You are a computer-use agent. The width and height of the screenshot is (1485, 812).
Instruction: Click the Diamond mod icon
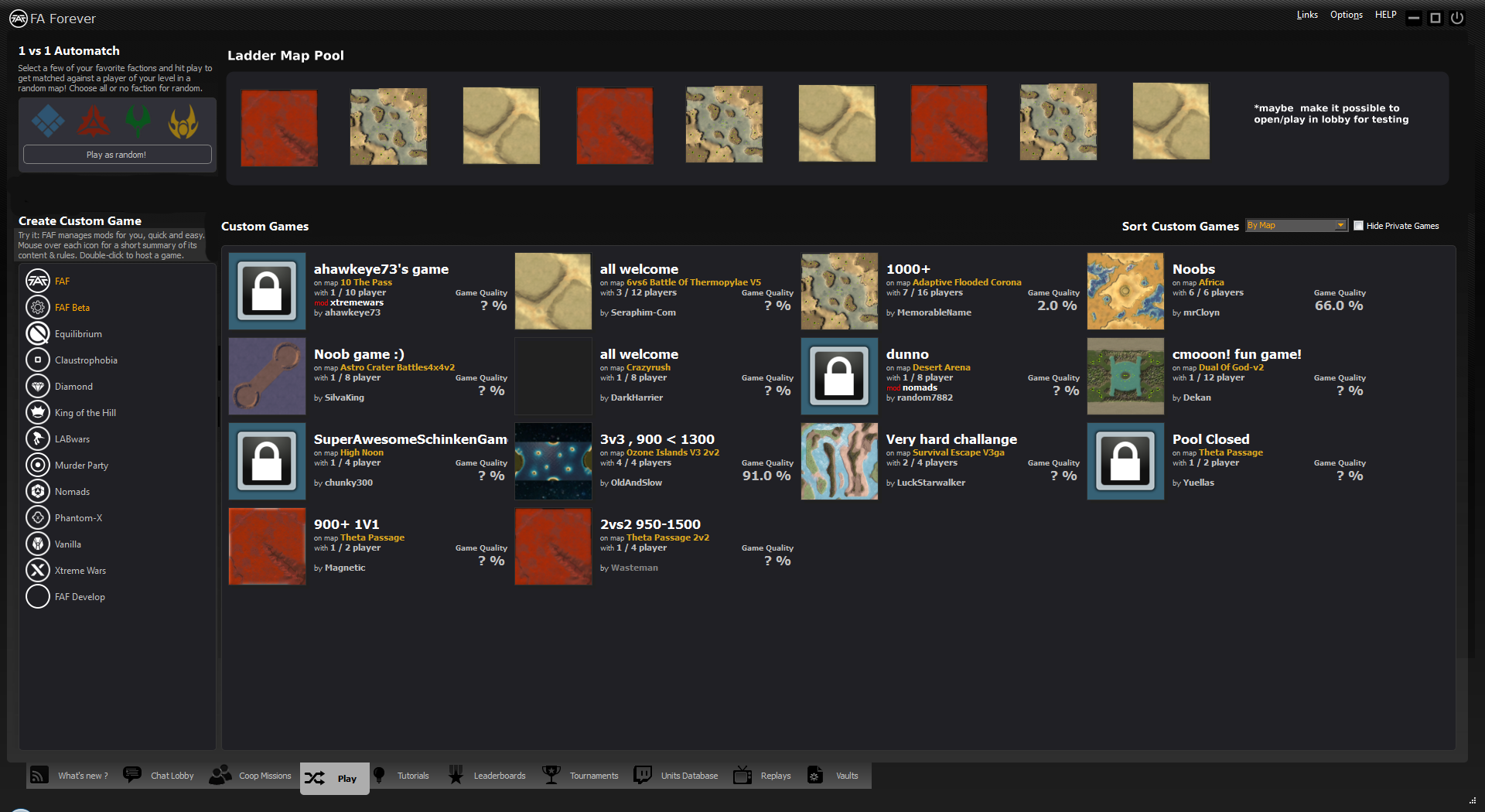38,386
